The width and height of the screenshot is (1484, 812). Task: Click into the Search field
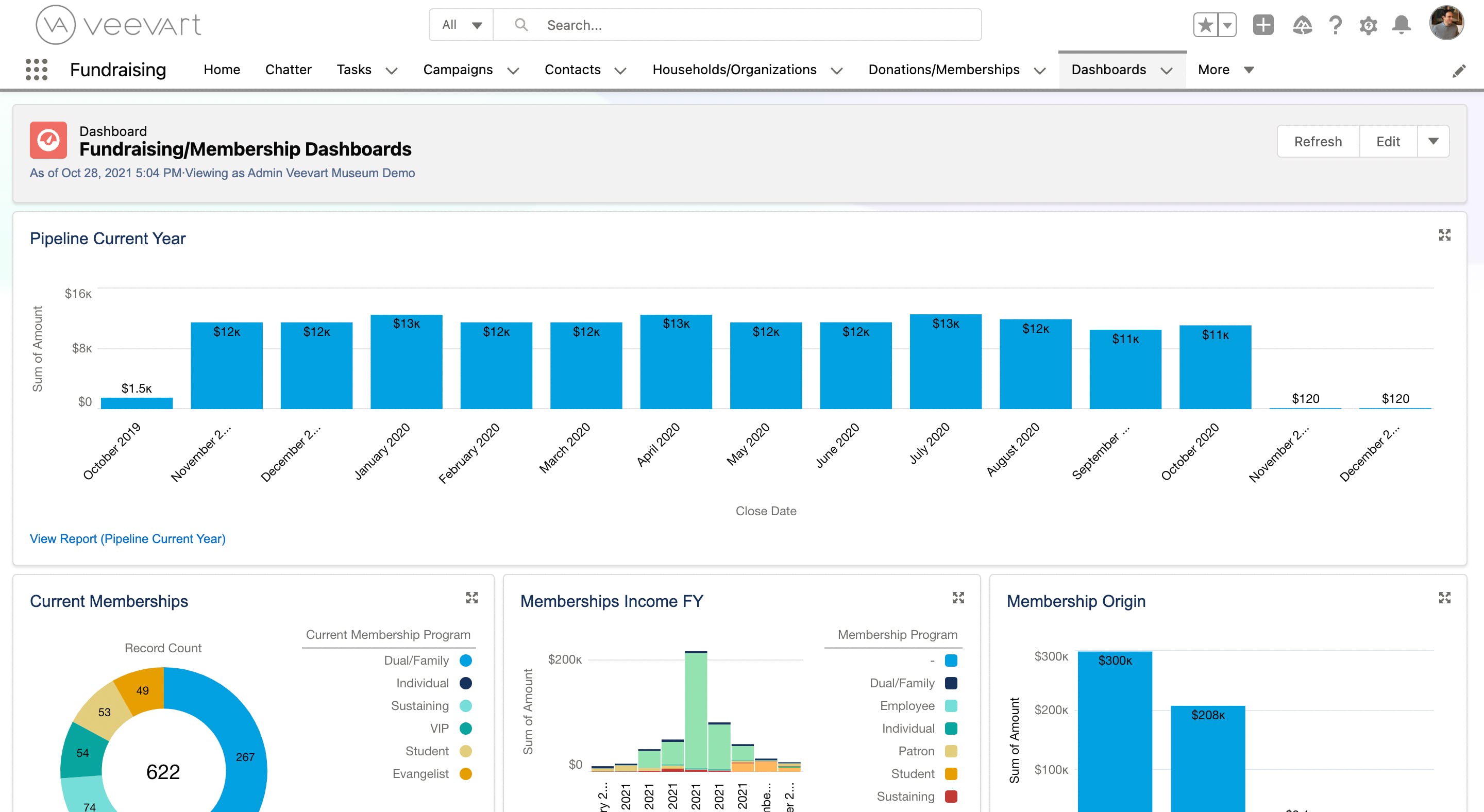pos(737,25)
